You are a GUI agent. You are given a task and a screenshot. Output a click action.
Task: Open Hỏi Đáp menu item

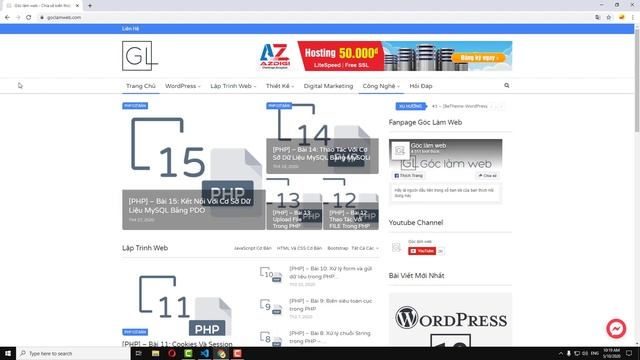421,86
